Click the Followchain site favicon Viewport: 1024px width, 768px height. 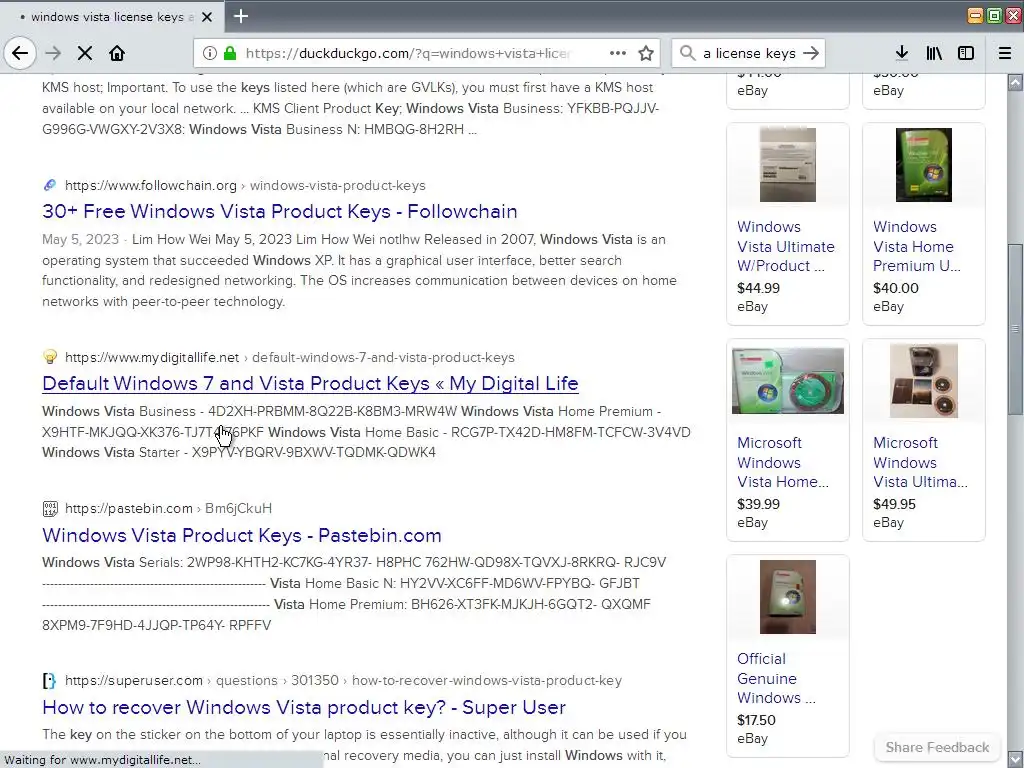pyautogui.click(x=50, y=185)
